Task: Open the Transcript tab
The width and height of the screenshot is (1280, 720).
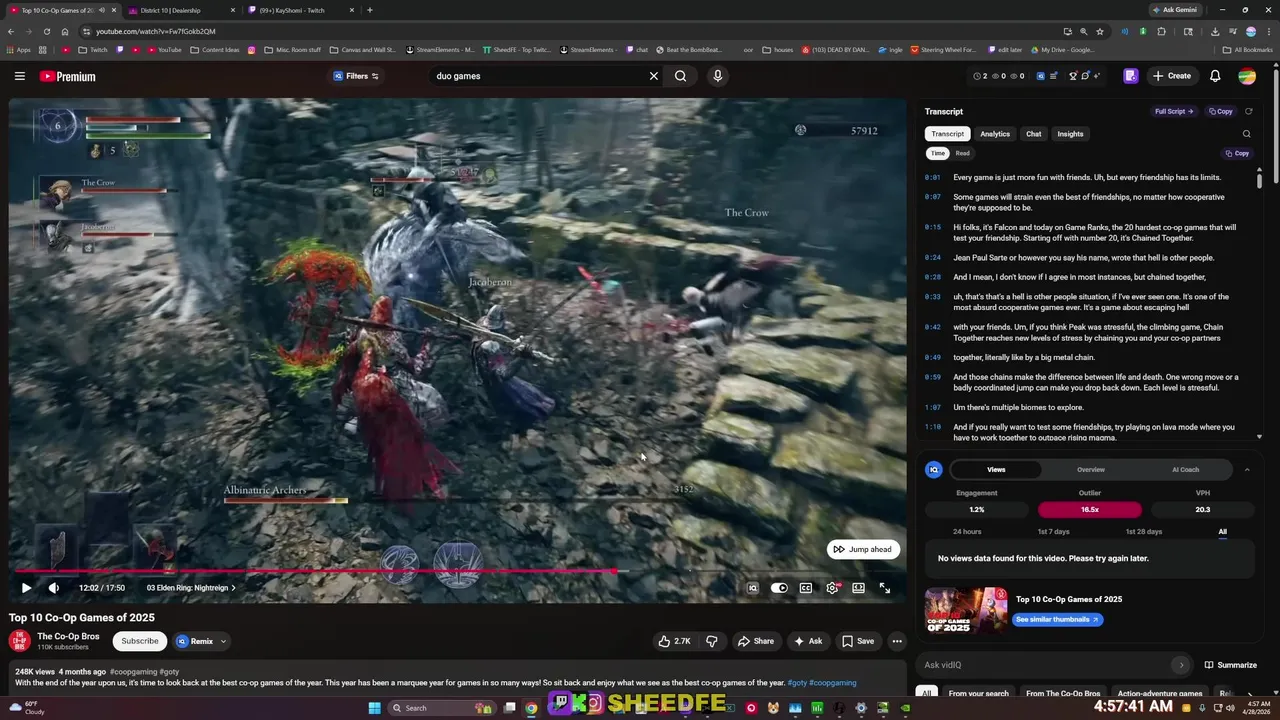Action: (947, 134)
